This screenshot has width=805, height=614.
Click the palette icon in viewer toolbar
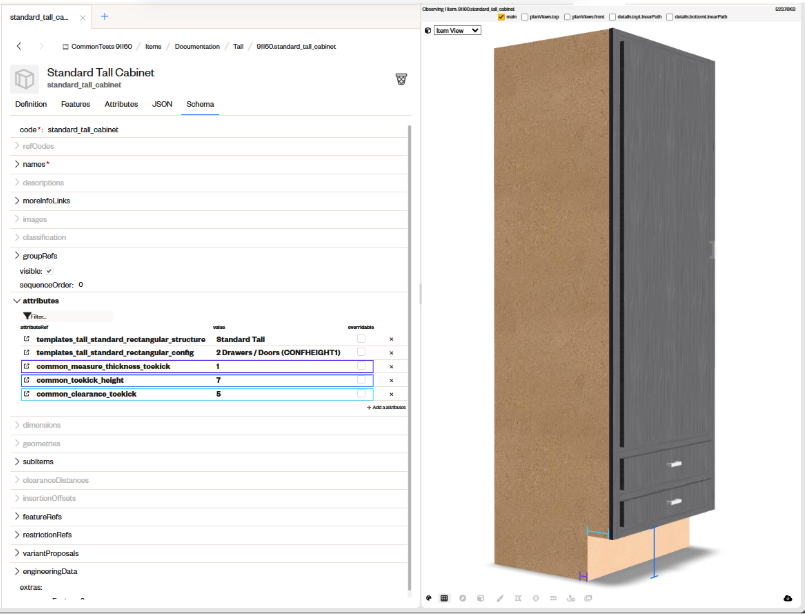point(429,598)
